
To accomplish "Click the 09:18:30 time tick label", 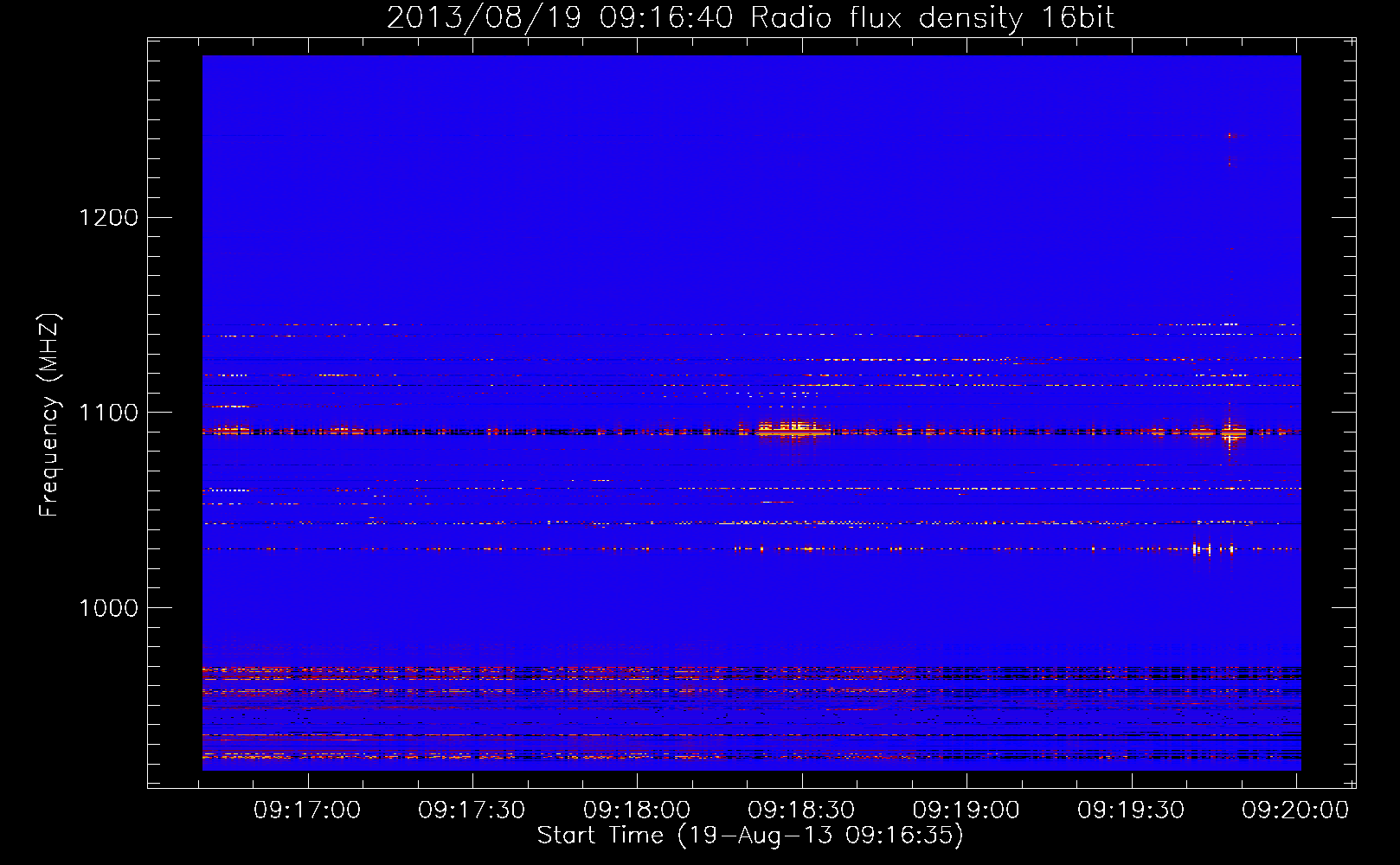I will [x=801, y=811].
